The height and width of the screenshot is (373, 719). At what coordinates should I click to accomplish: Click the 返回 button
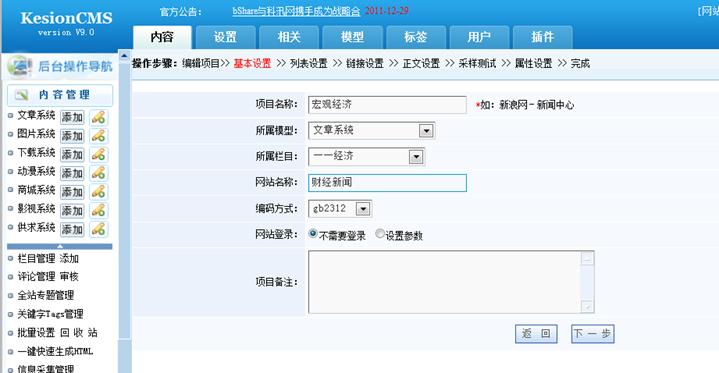(536, 334)
